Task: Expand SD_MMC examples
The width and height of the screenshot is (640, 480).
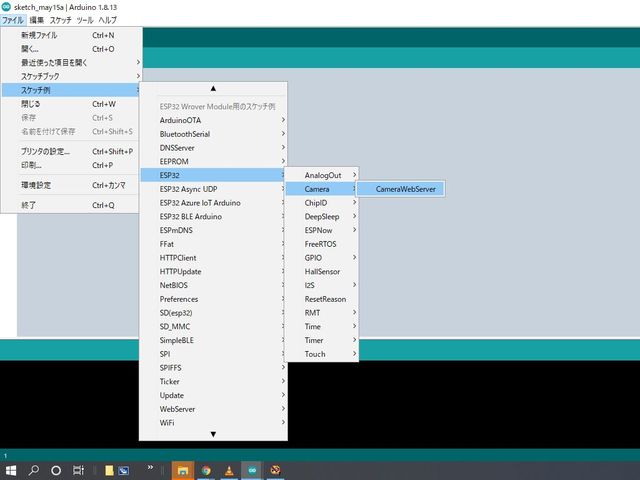Action: 213,327
